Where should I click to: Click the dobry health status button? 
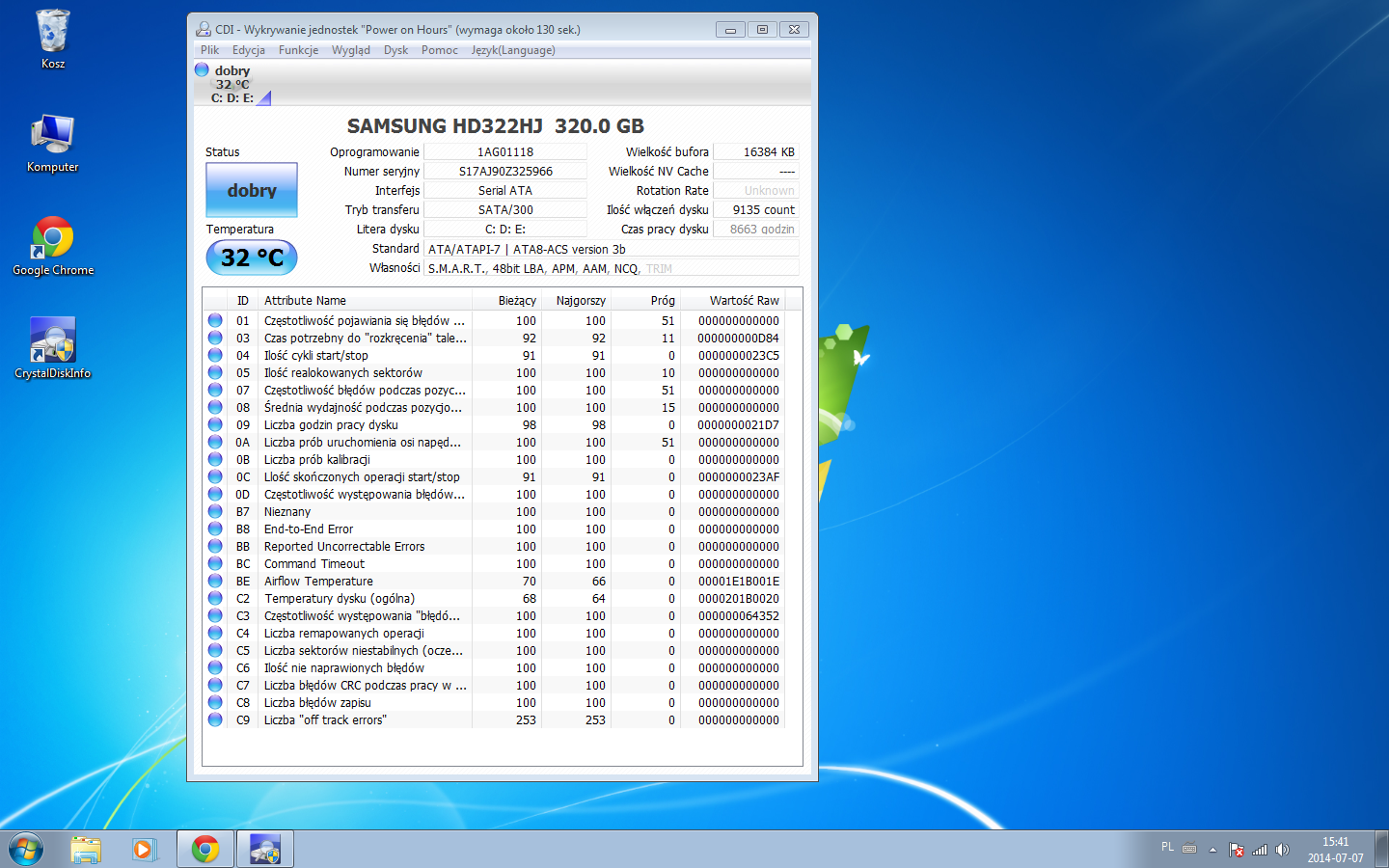(x=252, y=190)
